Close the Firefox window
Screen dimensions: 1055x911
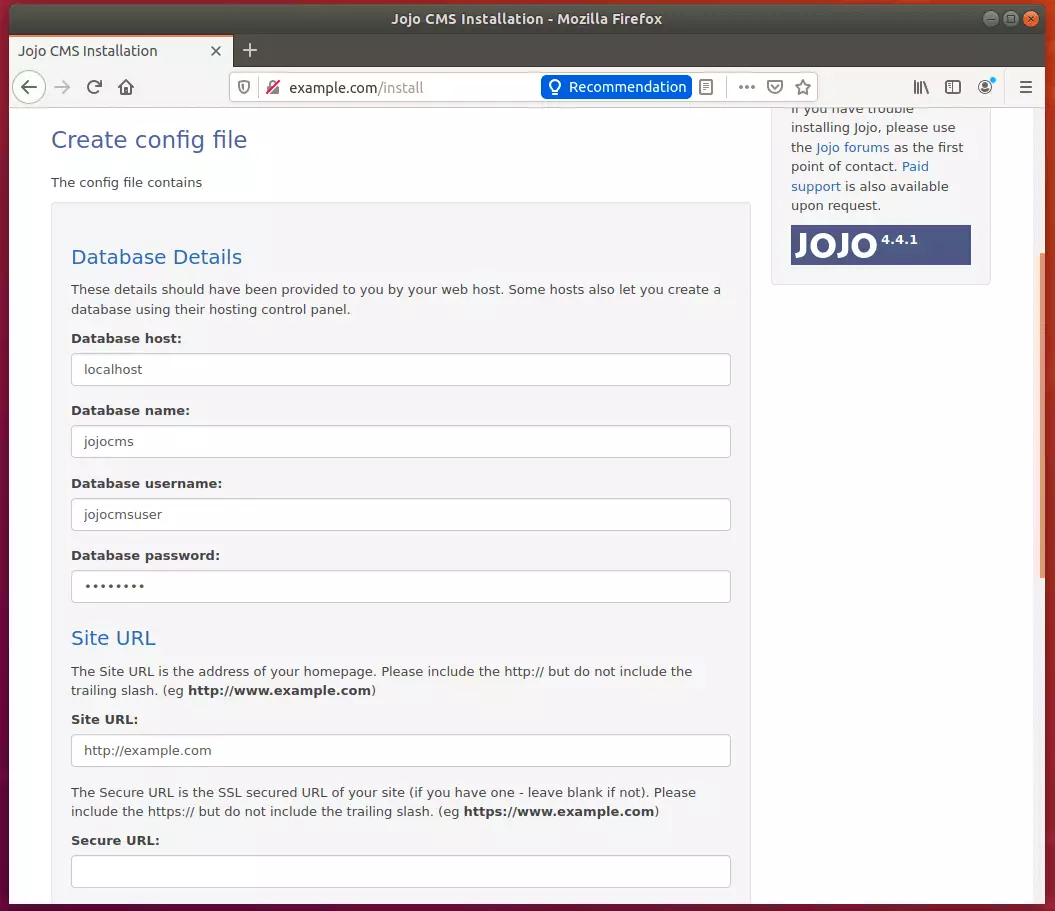[1031, 19]
